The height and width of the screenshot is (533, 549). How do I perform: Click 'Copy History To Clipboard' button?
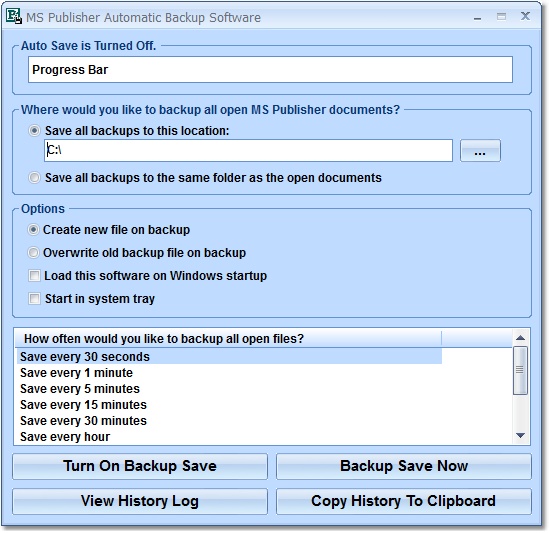point(404,501)
